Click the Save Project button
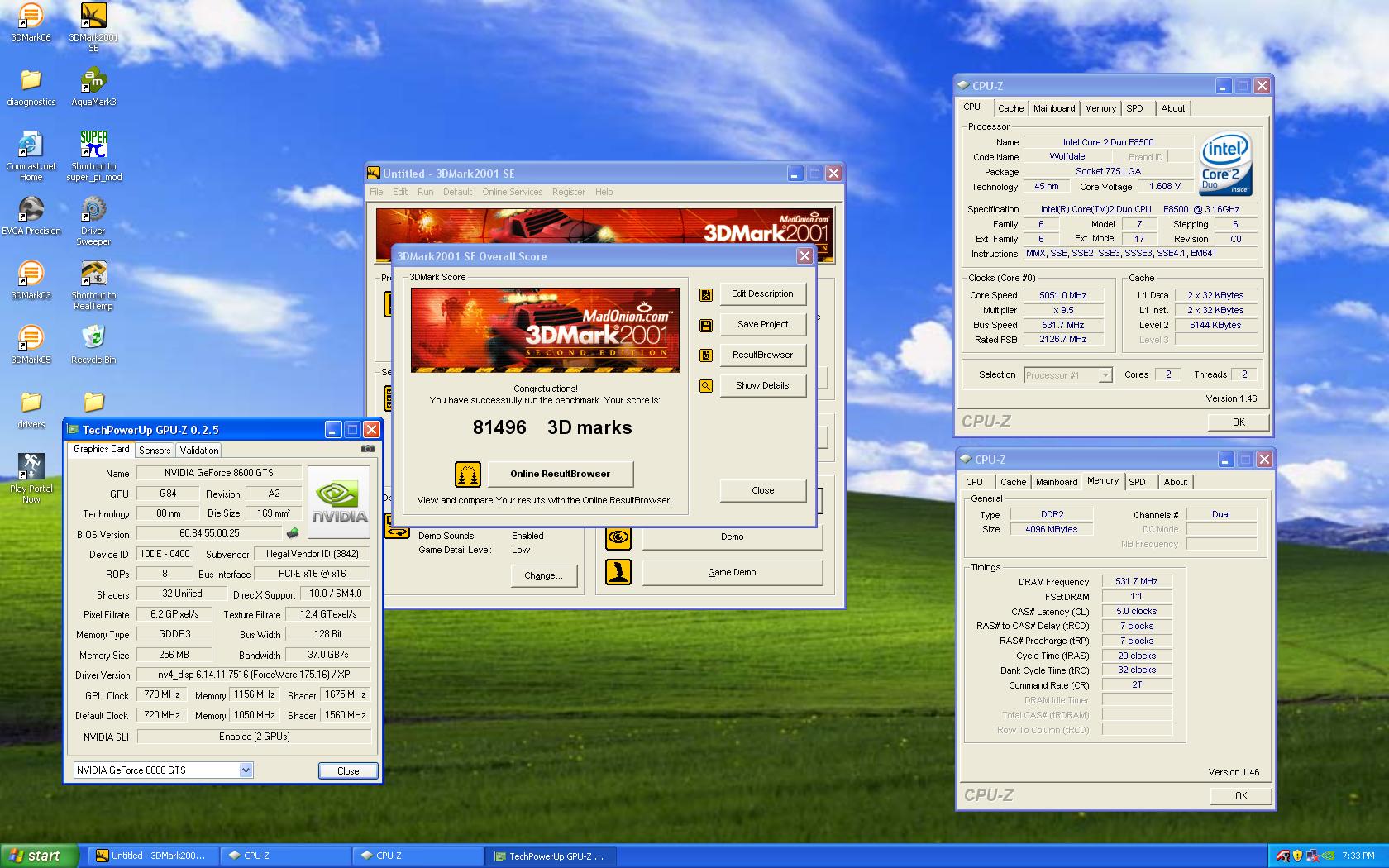The width and height of the screenshot is (1389, 868). 762,325
